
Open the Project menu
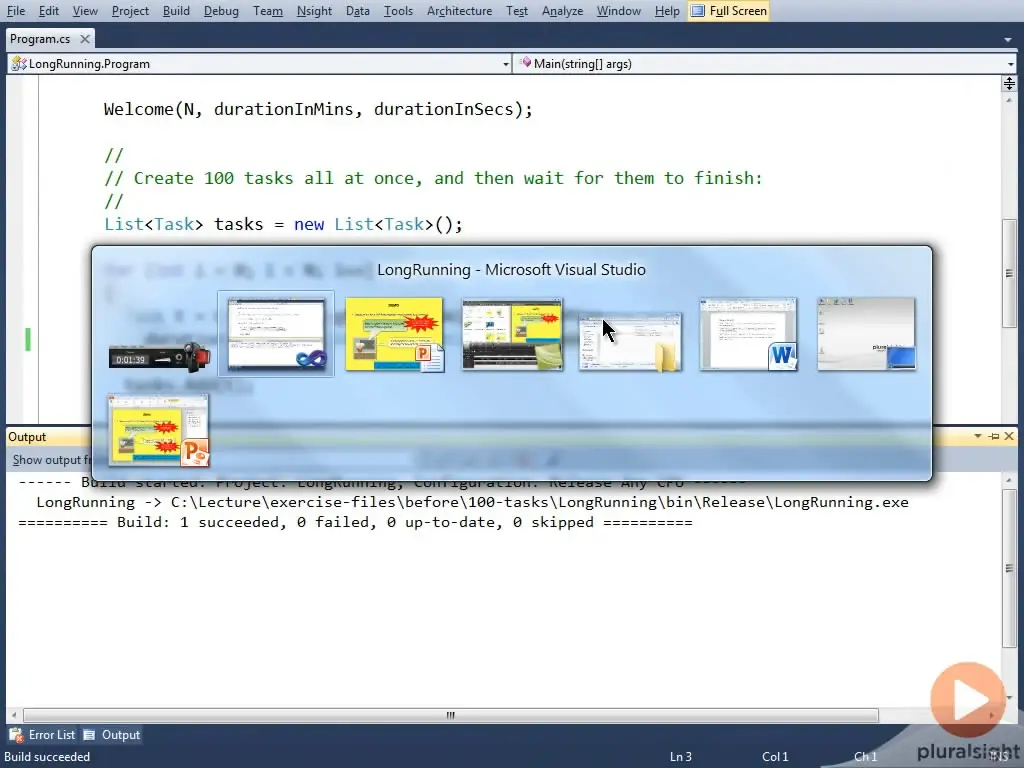pos(130,11)
